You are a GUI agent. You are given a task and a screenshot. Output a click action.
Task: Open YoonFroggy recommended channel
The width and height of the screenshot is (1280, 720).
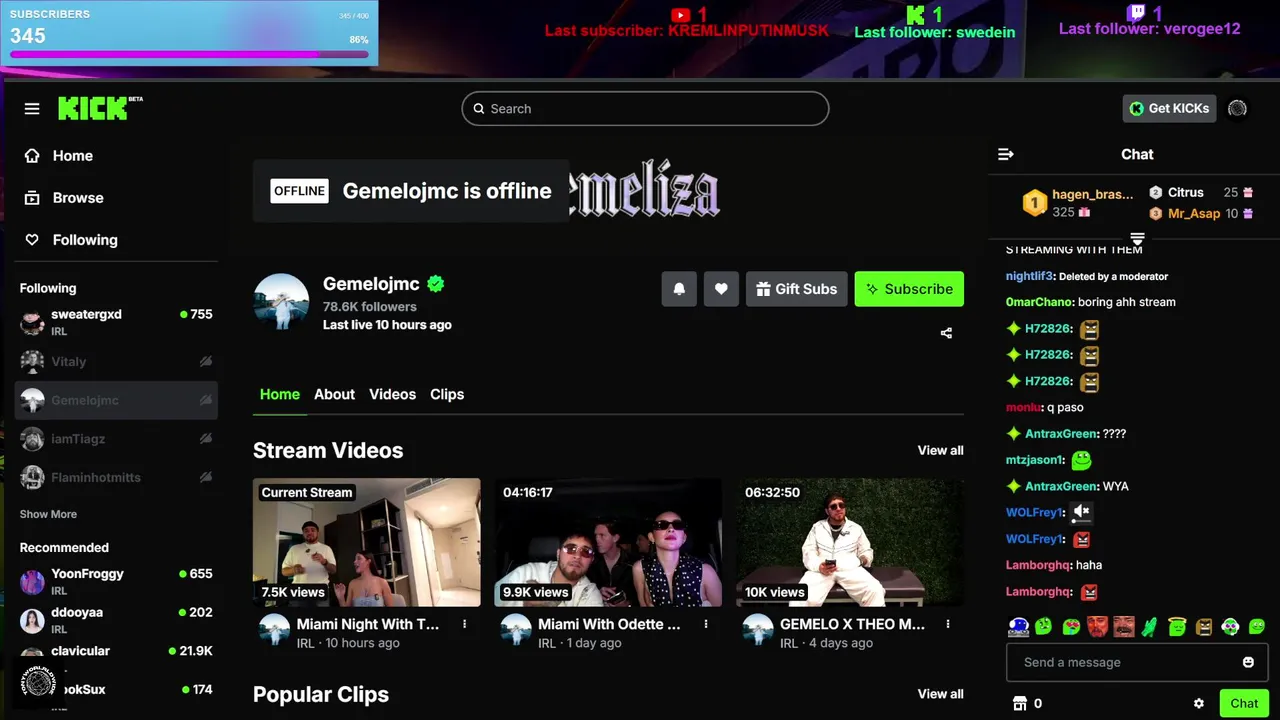click(x=116, y=582)
